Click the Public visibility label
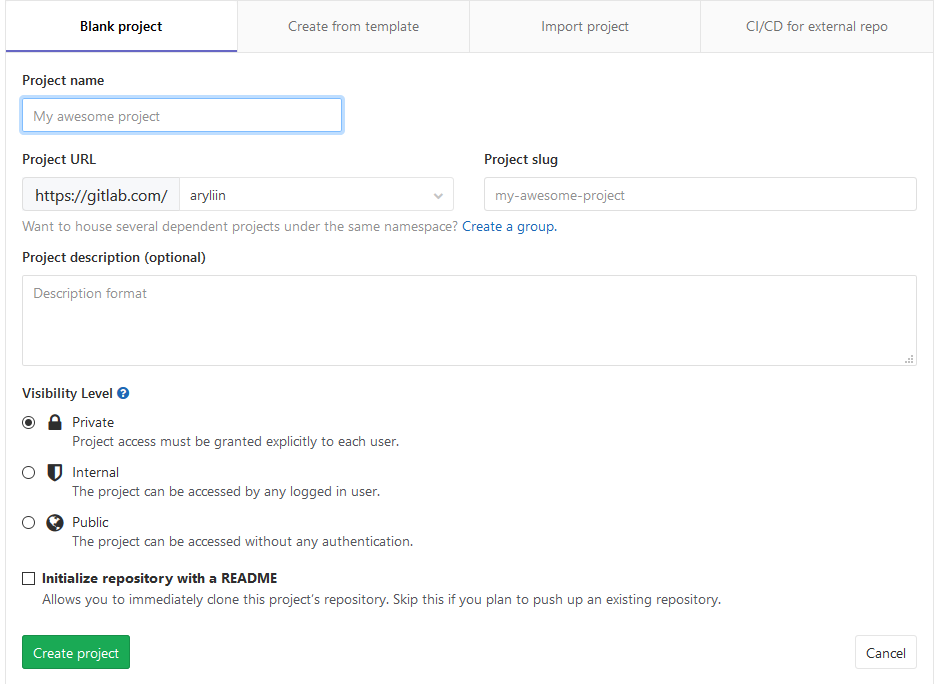Image resolution: width=942 pixels, height=684 pixels. click(90, 522)
